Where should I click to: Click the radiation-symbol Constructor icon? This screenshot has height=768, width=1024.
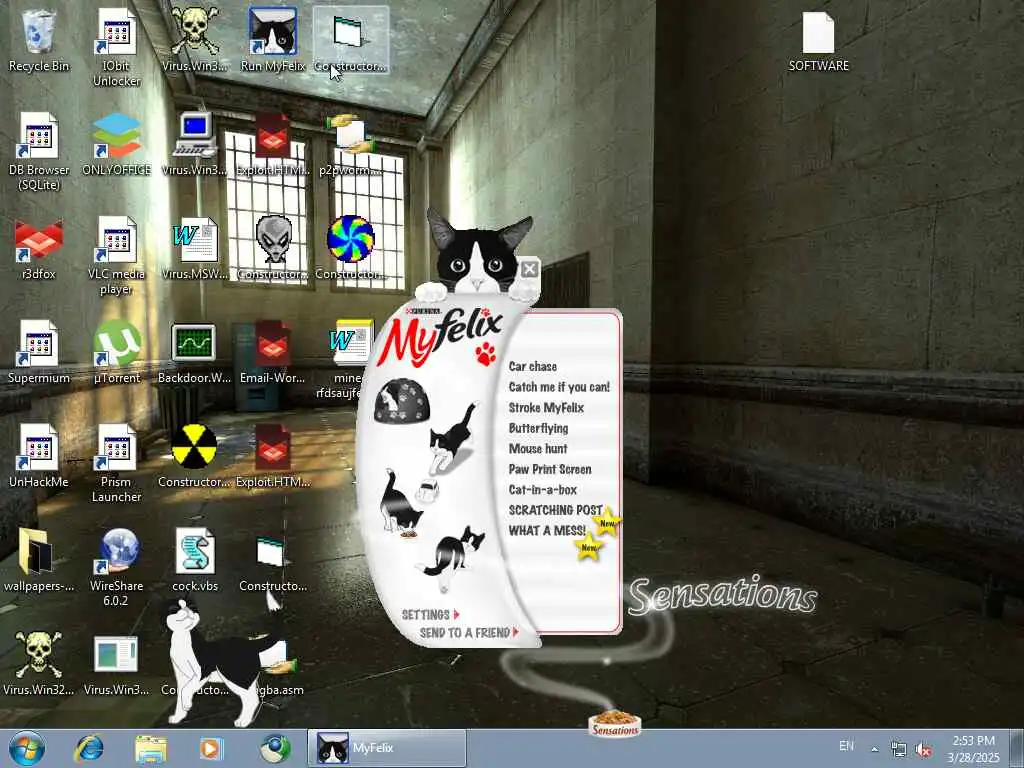pyautogui.click(x=195, y=456)
